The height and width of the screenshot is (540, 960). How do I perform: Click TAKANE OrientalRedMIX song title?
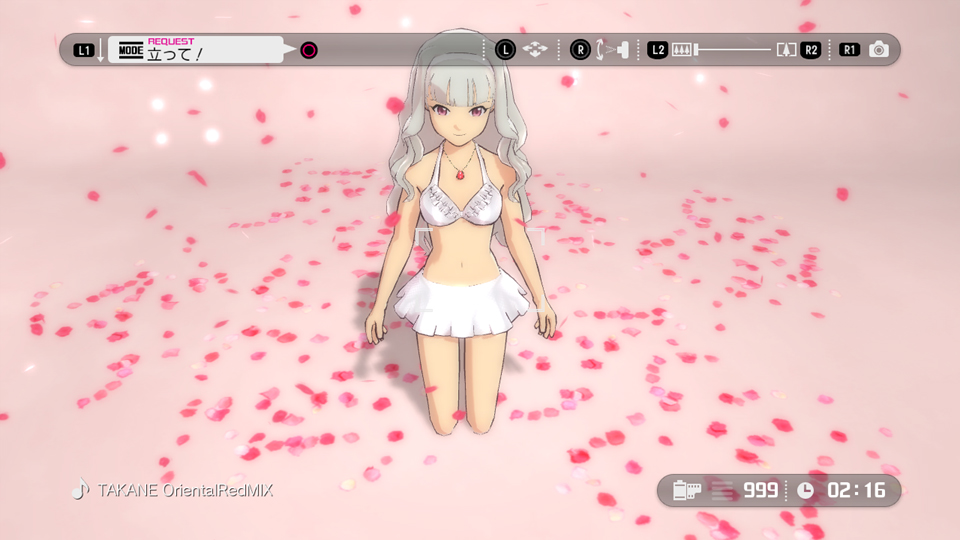(x=186, y=490)
